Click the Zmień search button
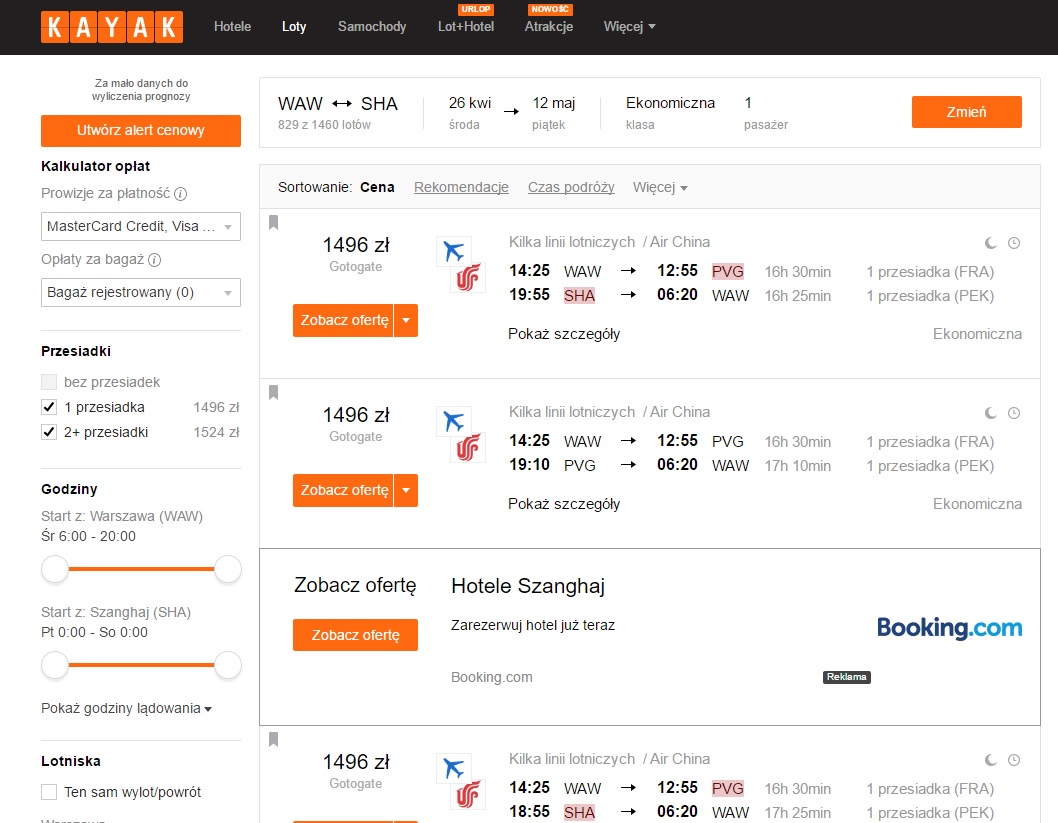This screenshot has width=1058, height=823. coord(967,112)
